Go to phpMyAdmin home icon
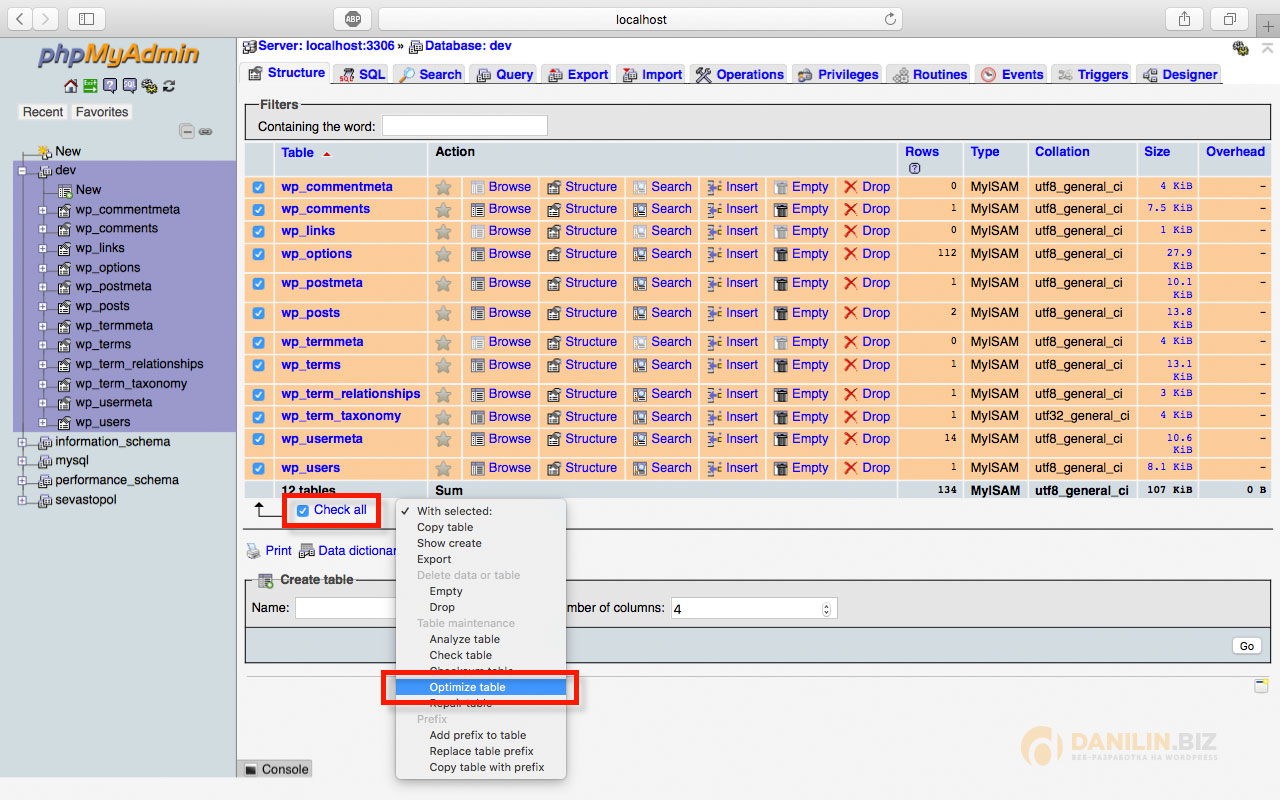The height and width of the screenshot is (800, 1280). (70, 86)
